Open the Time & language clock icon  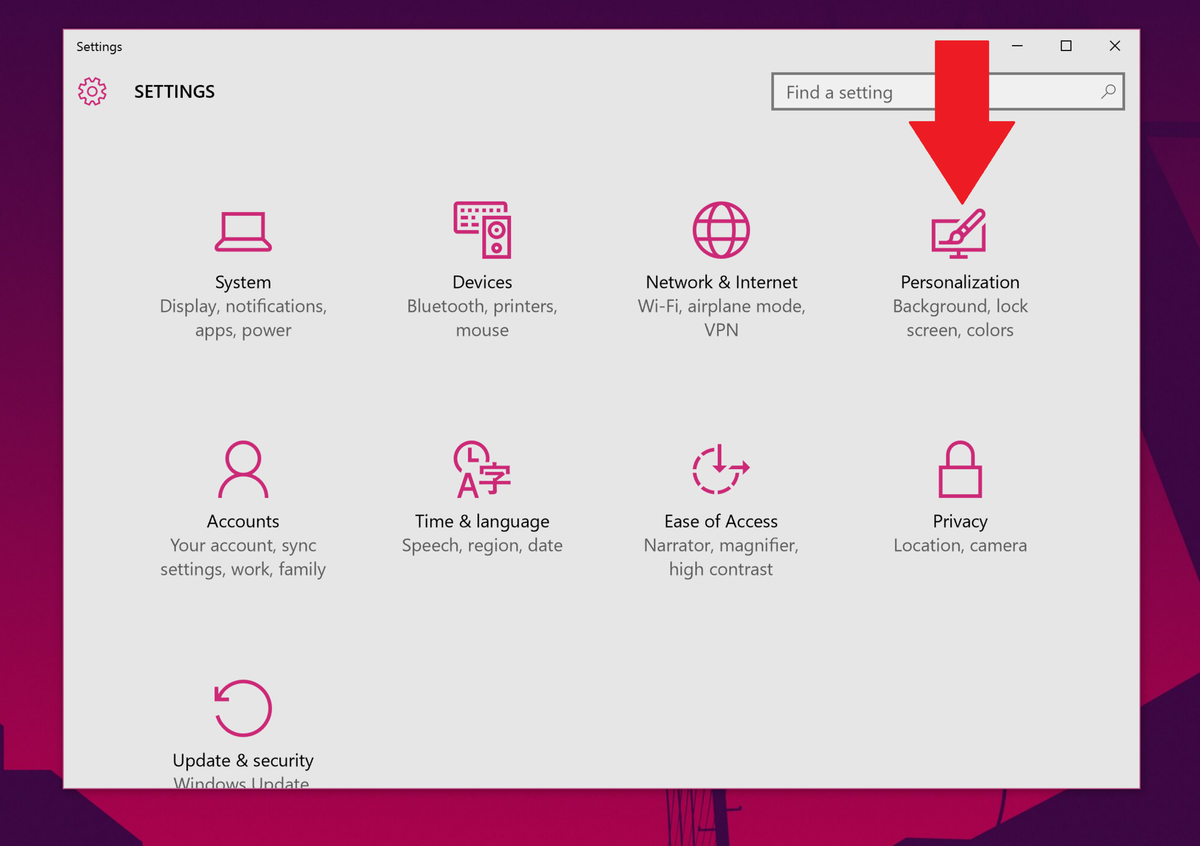coord(481,469)
